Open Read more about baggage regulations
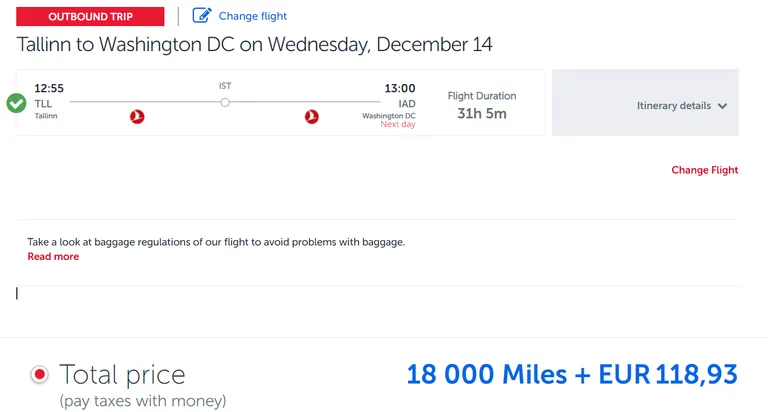Viewport: 768px width, 412px height. pos(53,257)
